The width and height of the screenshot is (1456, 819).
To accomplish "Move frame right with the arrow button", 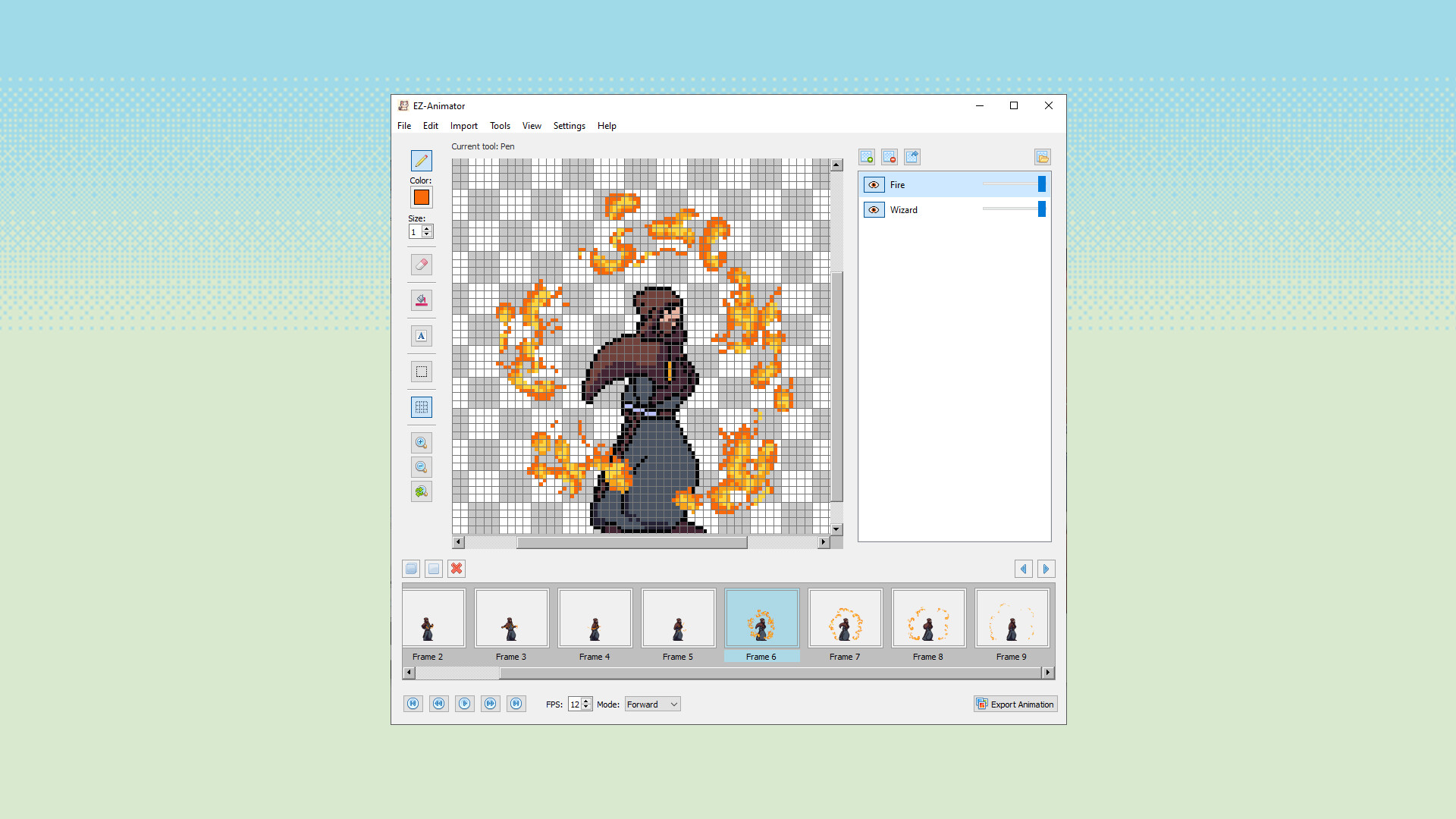I will coord(1046,569).
